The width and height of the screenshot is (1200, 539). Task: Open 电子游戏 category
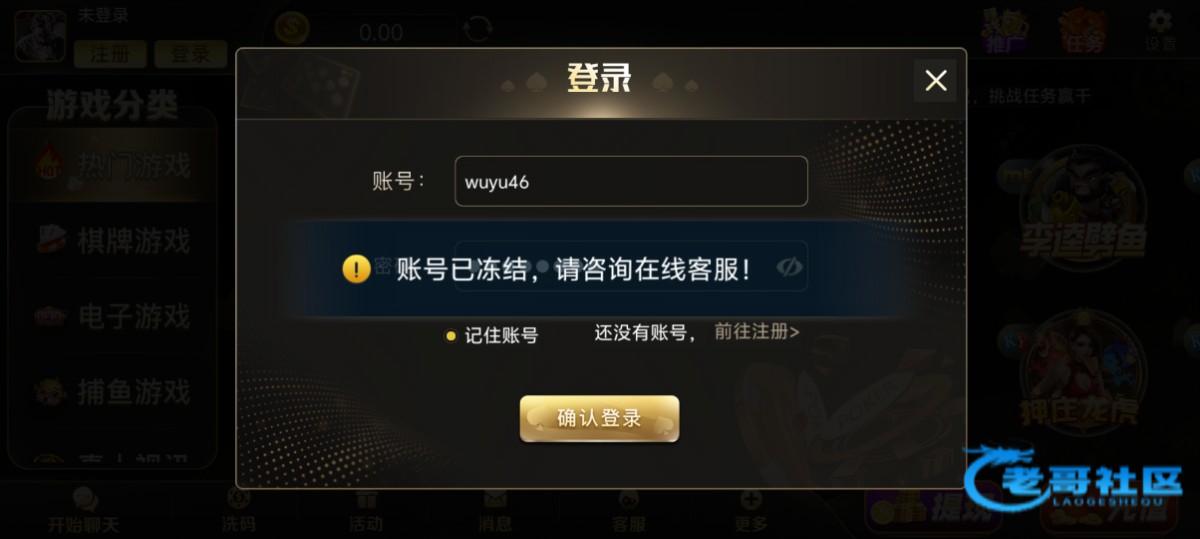(113, 316)
